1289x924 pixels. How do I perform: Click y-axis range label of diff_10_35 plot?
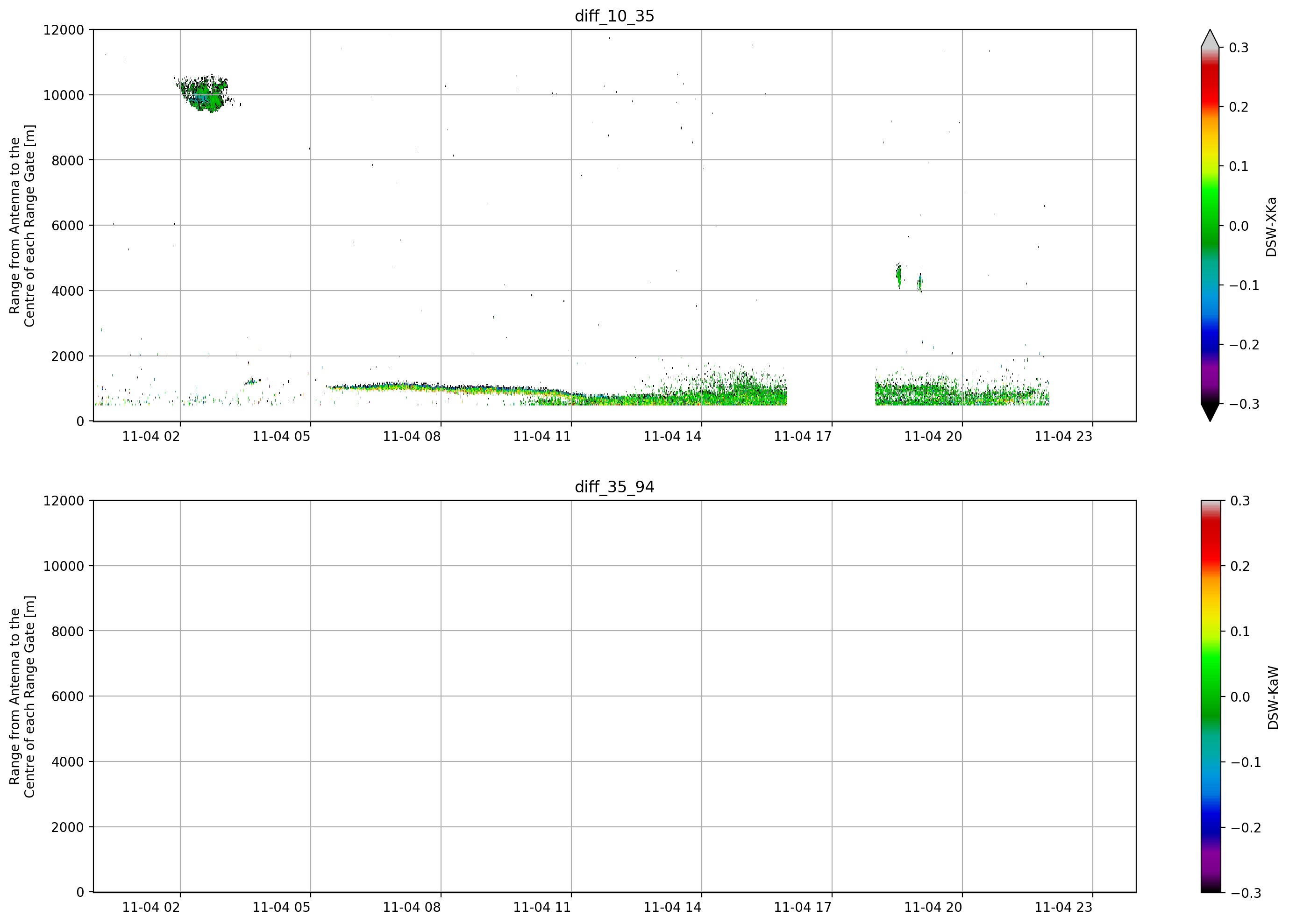click(x=22, y=226)
